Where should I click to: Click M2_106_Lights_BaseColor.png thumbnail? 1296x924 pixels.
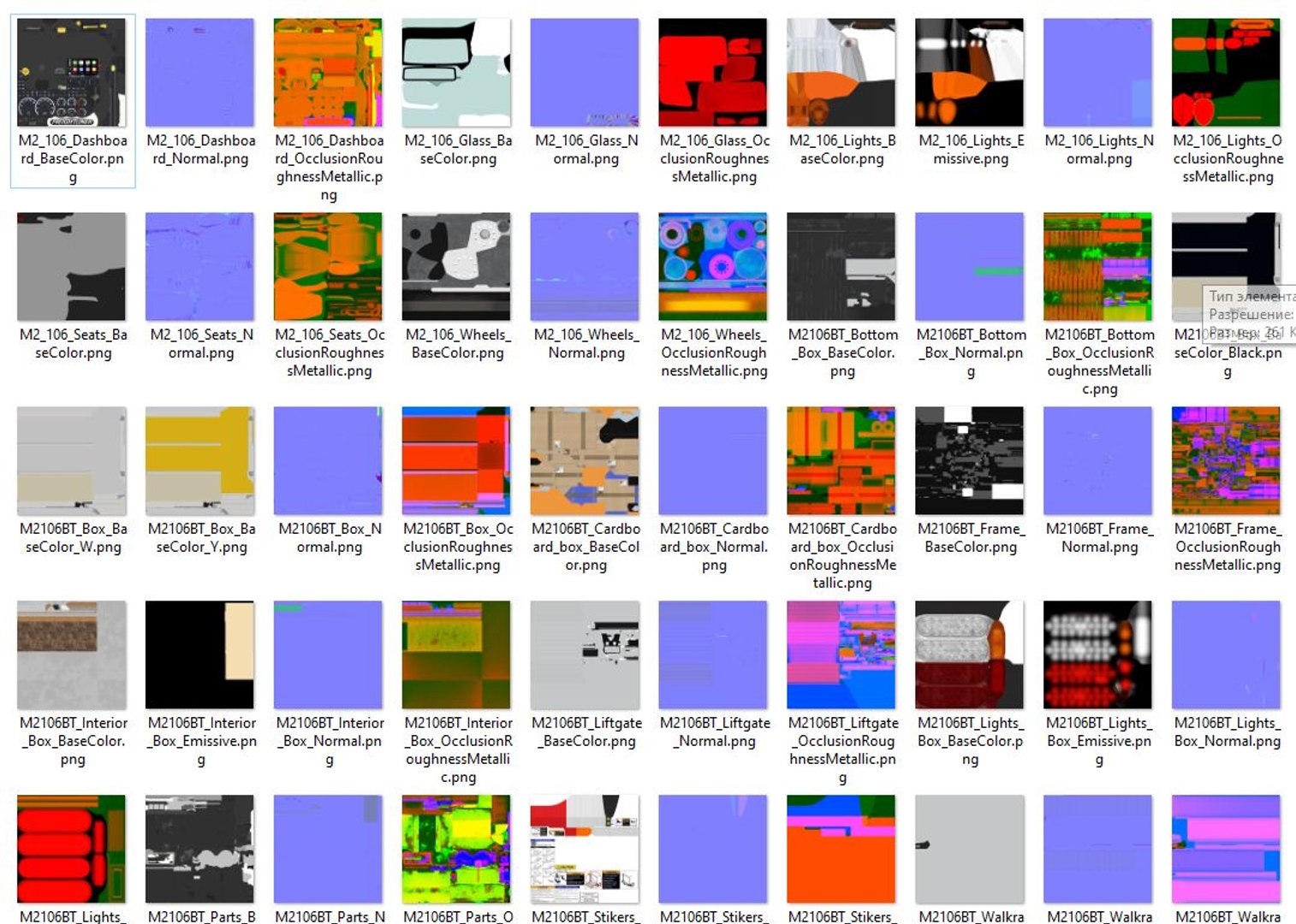coord(841,73)
